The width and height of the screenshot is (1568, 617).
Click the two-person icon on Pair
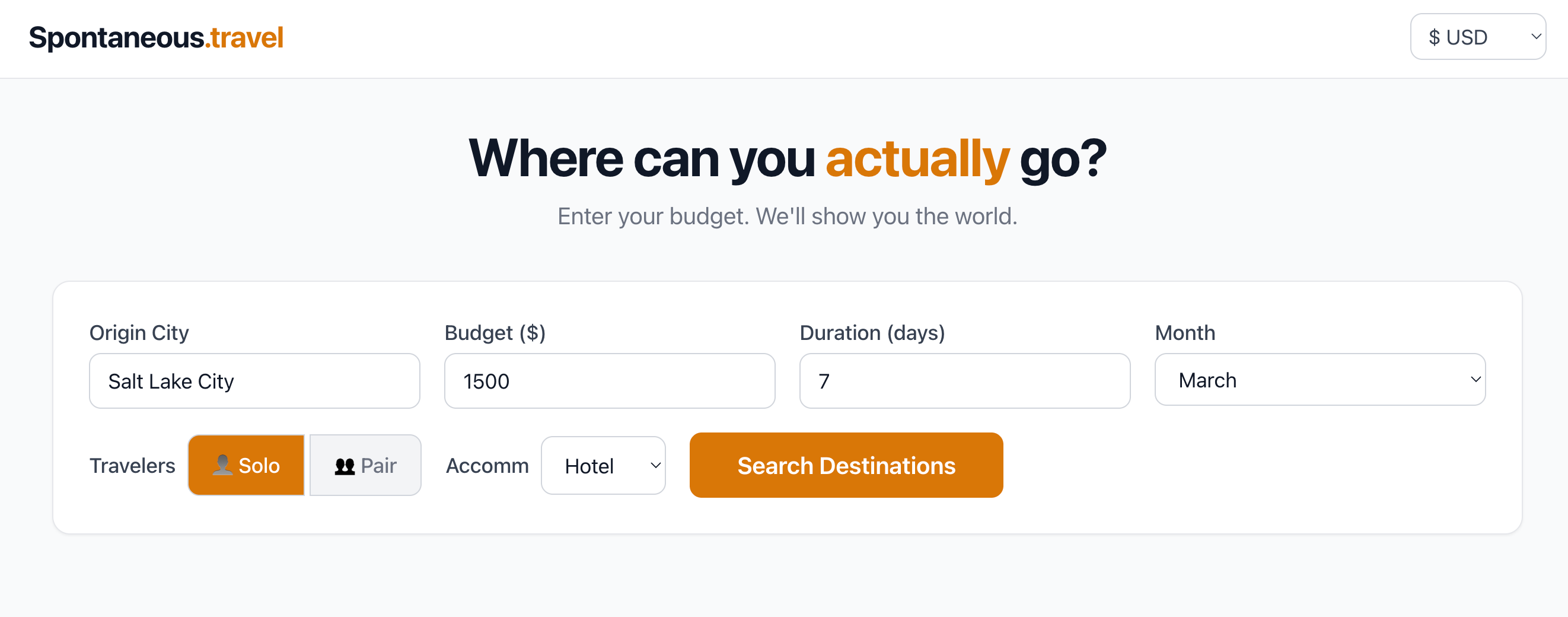[x=345, y=466]
